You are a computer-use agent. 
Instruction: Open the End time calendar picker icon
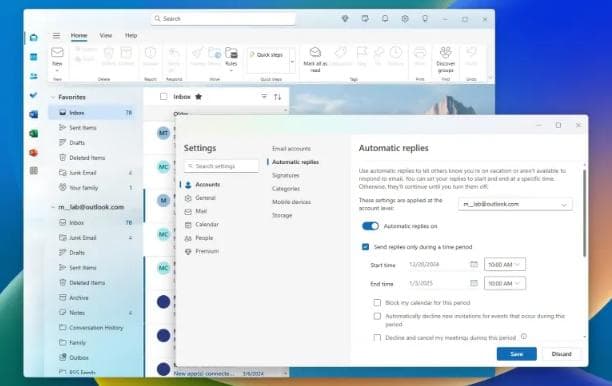474,283
